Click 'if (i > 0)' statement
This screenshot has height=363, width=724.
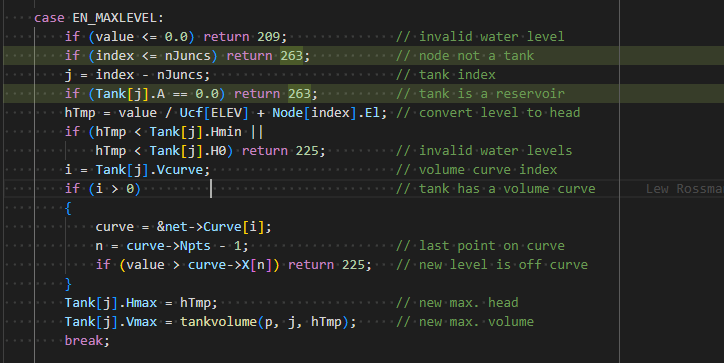click(x=103, y=188)
